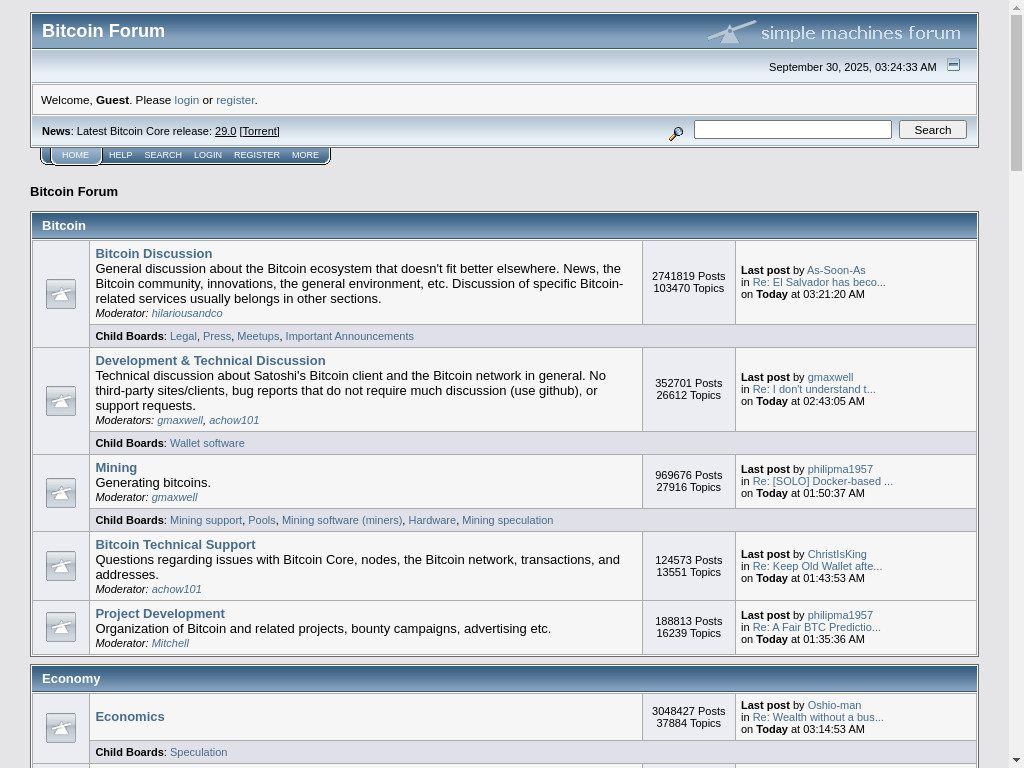
Task: Open the More menu item
Action: click(305, 155)
